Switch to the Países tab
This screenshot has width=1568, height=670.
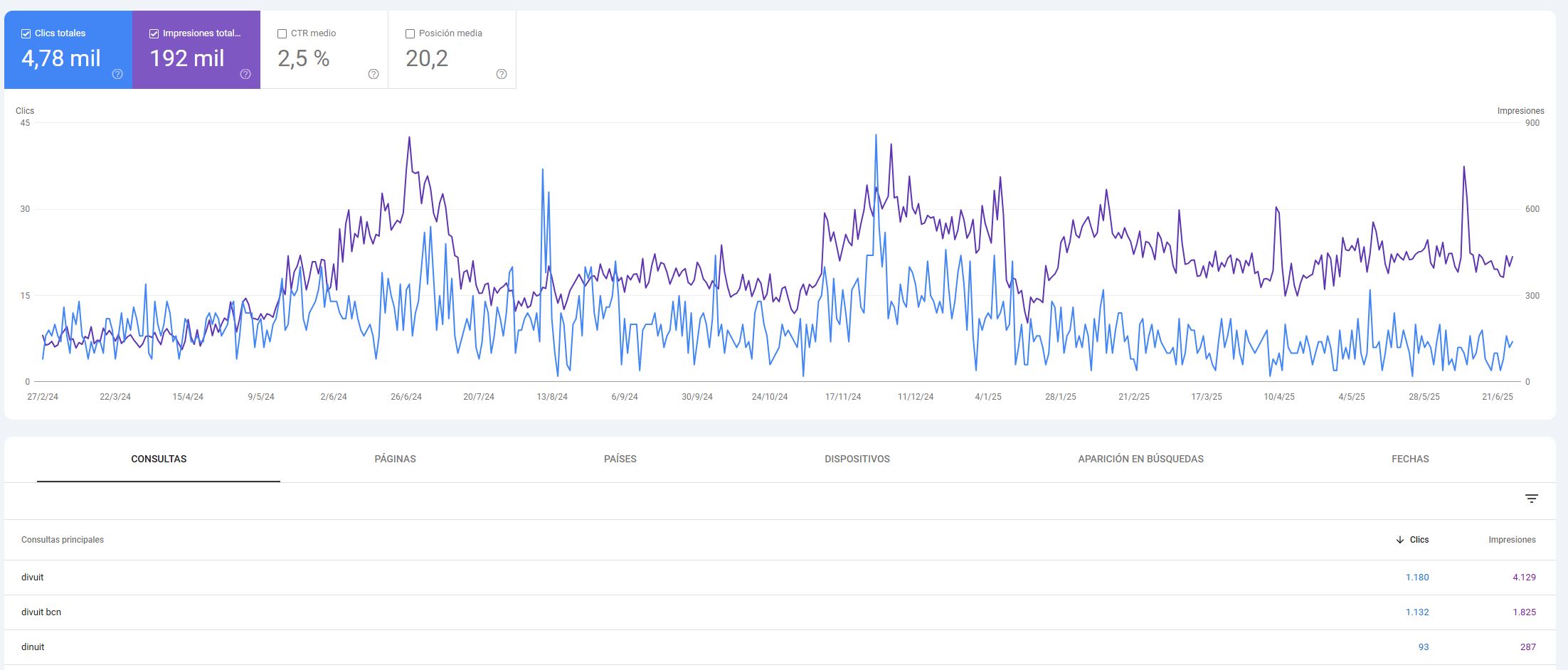point(620,459)
